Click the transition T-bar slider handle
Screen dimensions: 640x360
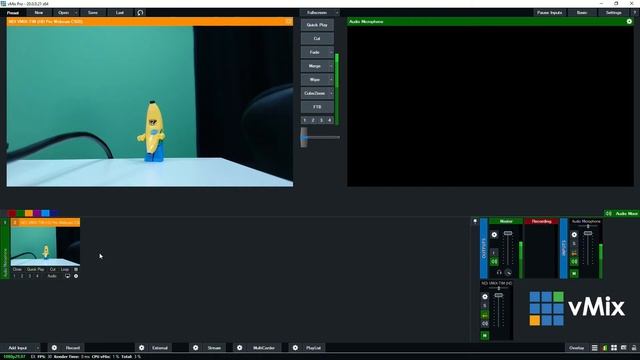click(304, 137)
